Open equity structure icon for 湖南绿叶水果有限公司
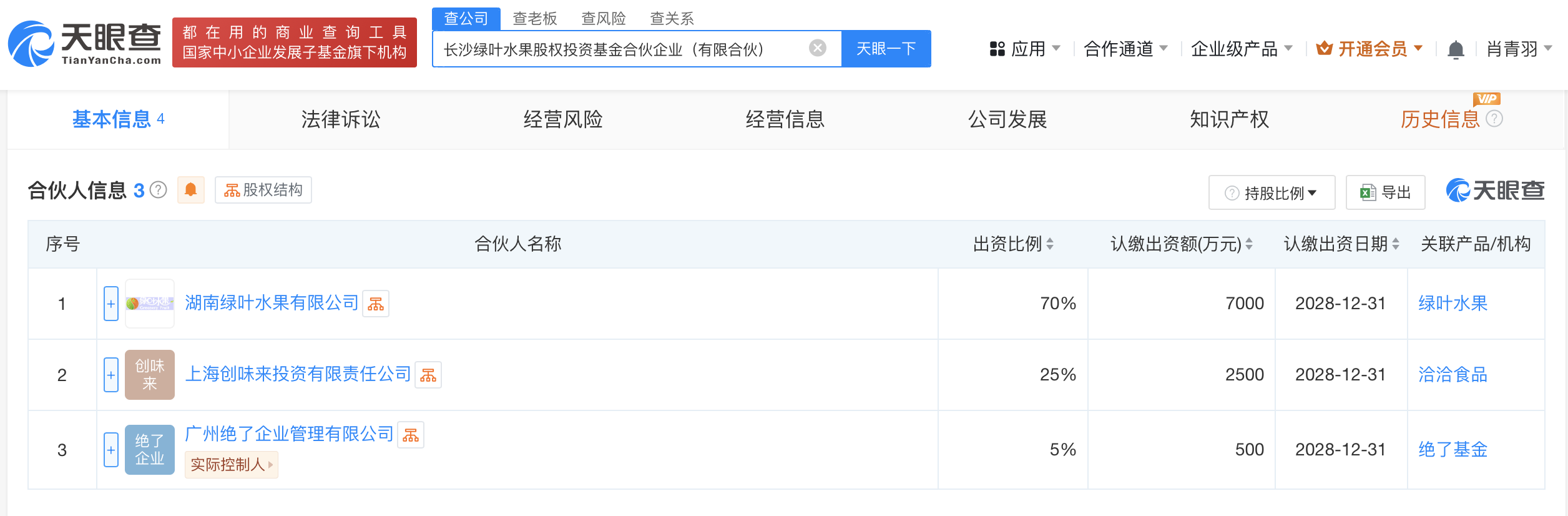This screenshot has height=516, width=1568. 376,304
